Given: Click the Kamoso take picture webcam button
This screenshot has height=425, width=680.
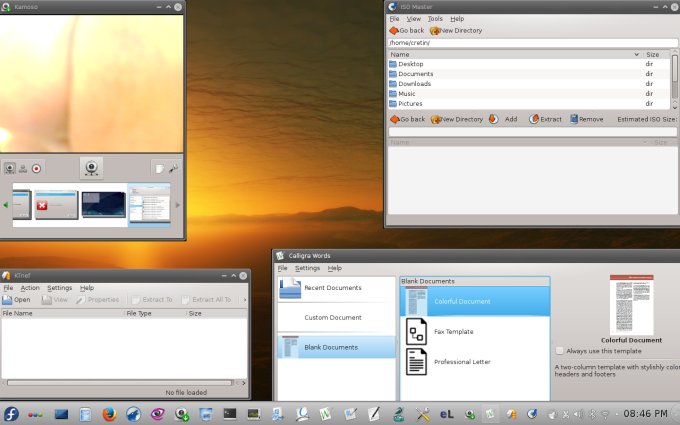Looking at the screenshot, I should pos(92,169).
